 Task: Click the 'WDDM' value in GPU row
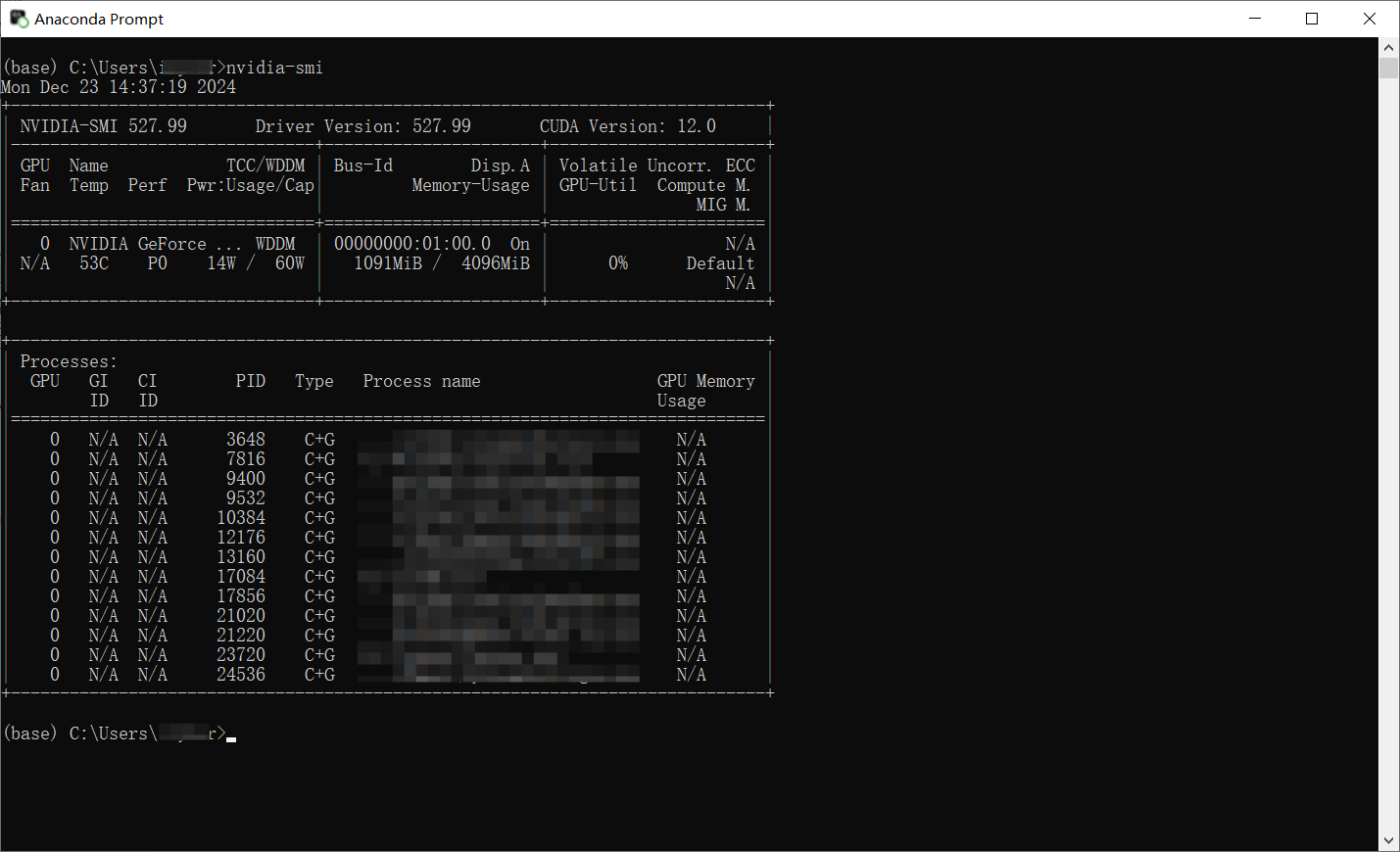click(275, 244)
